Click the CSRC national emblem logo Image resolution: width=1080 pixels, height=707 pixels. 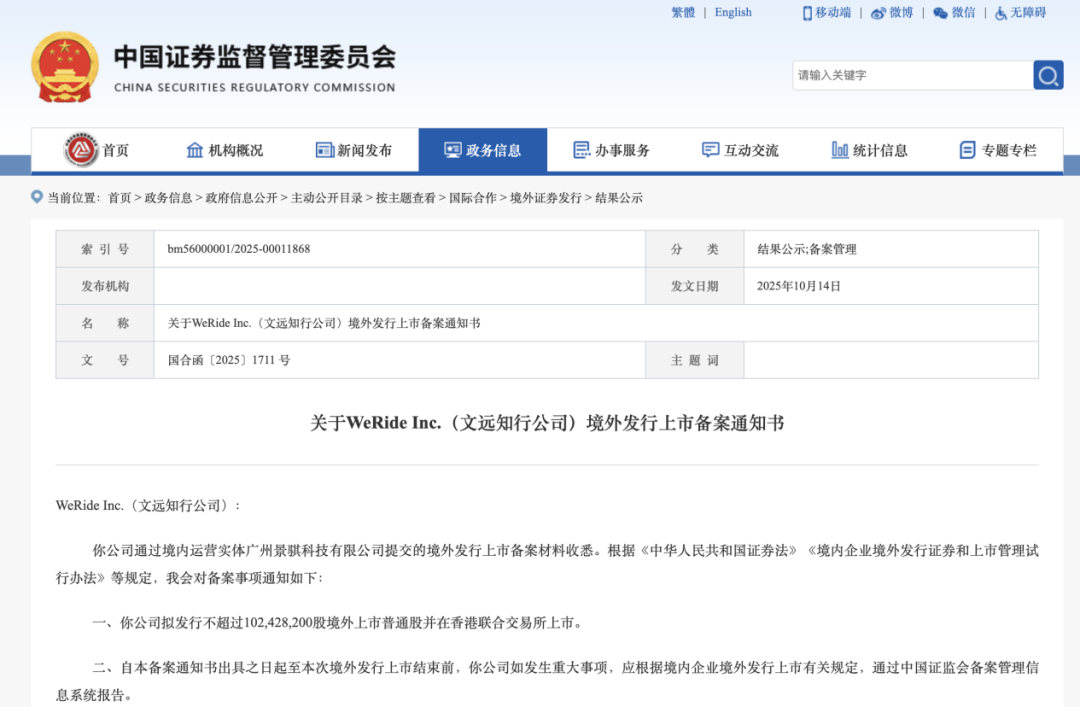pyautogui.click(x=65, y=67)
